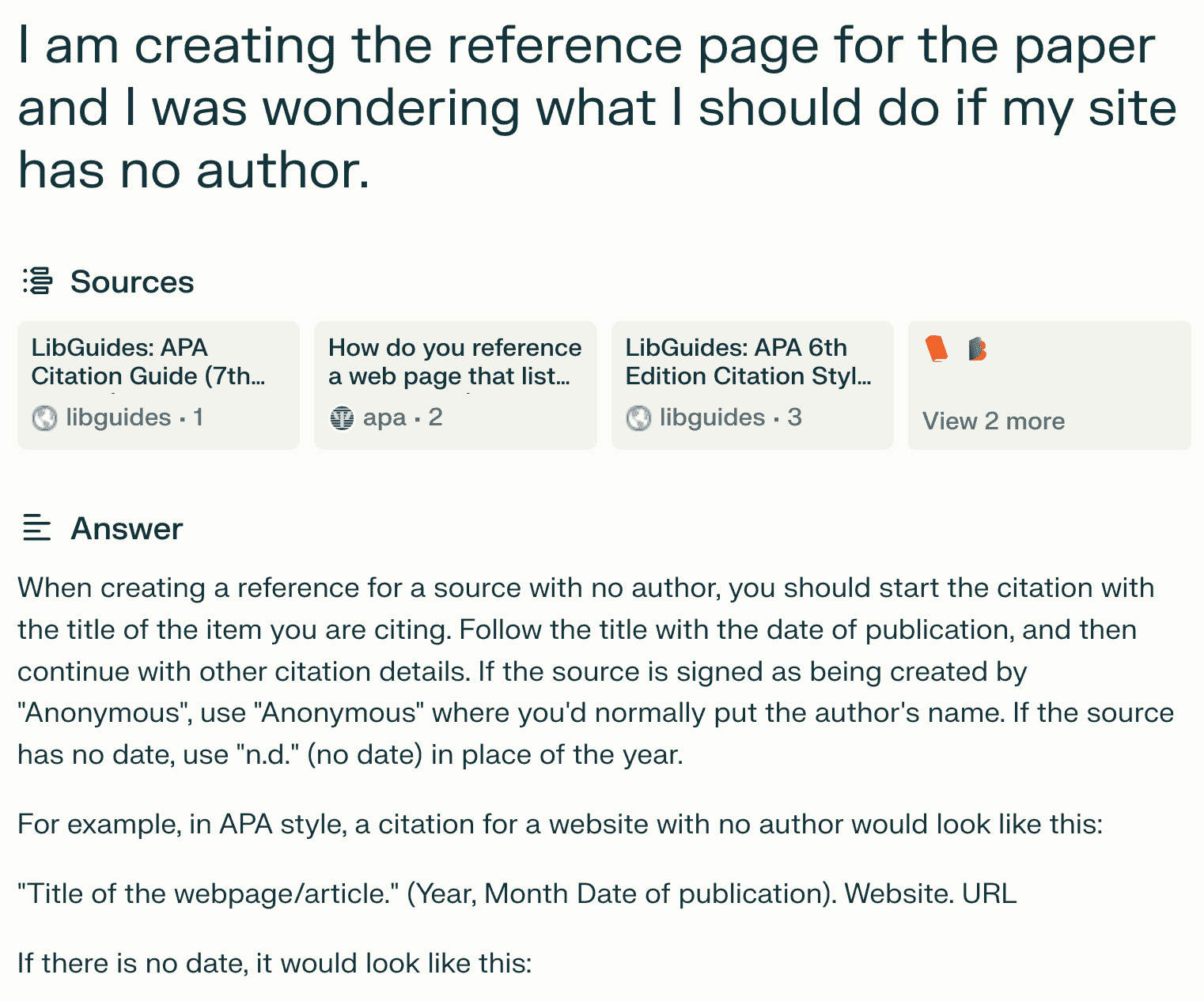Click the Answer lines icon

(37, 527)
